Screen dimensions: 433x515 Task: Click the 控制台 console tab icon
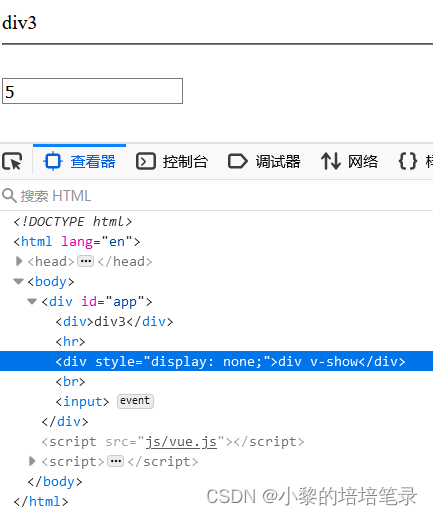(146, 161)
